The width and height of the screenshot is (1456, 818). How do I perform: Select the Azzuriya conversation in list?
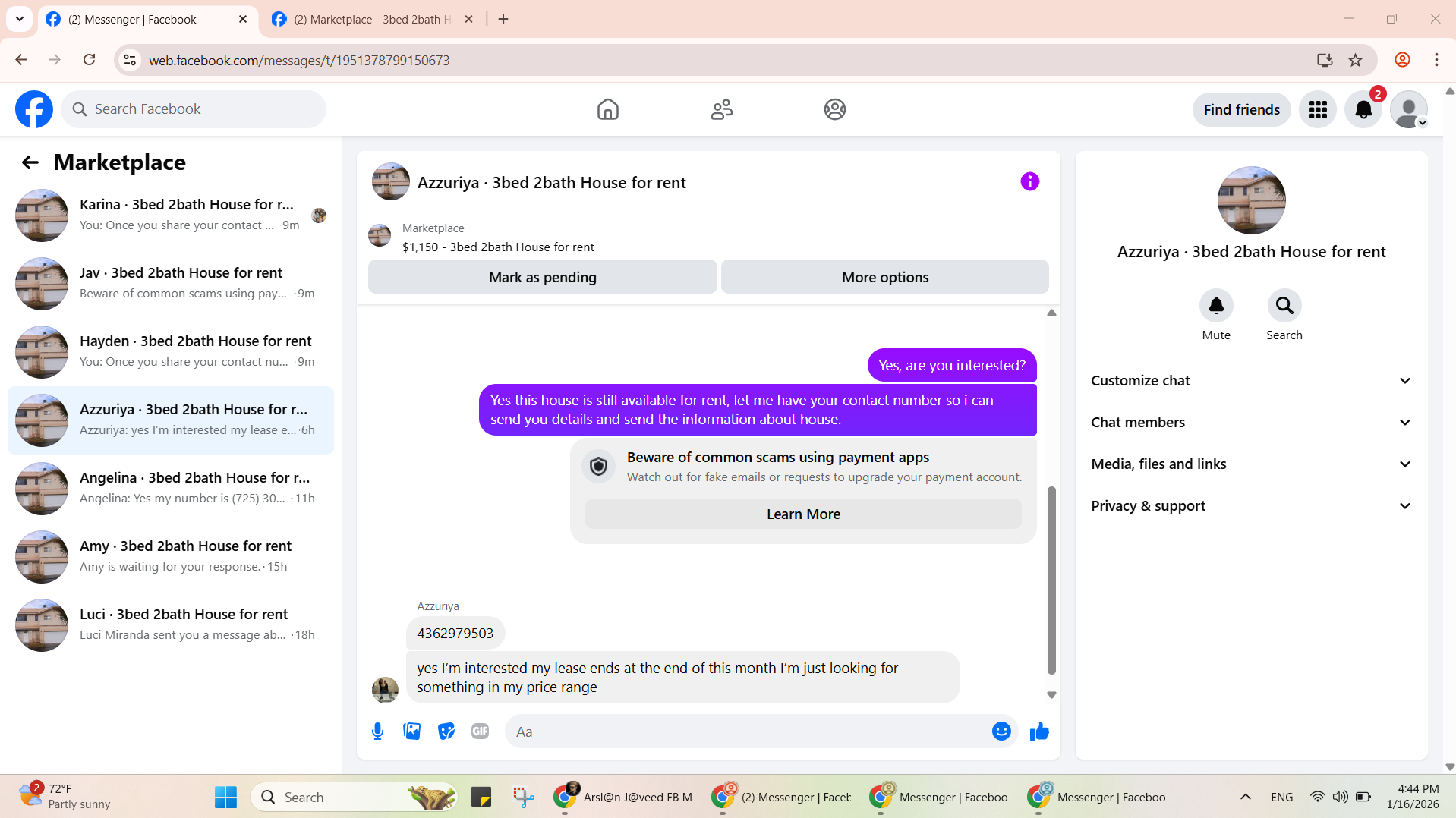tap(171, 420)
